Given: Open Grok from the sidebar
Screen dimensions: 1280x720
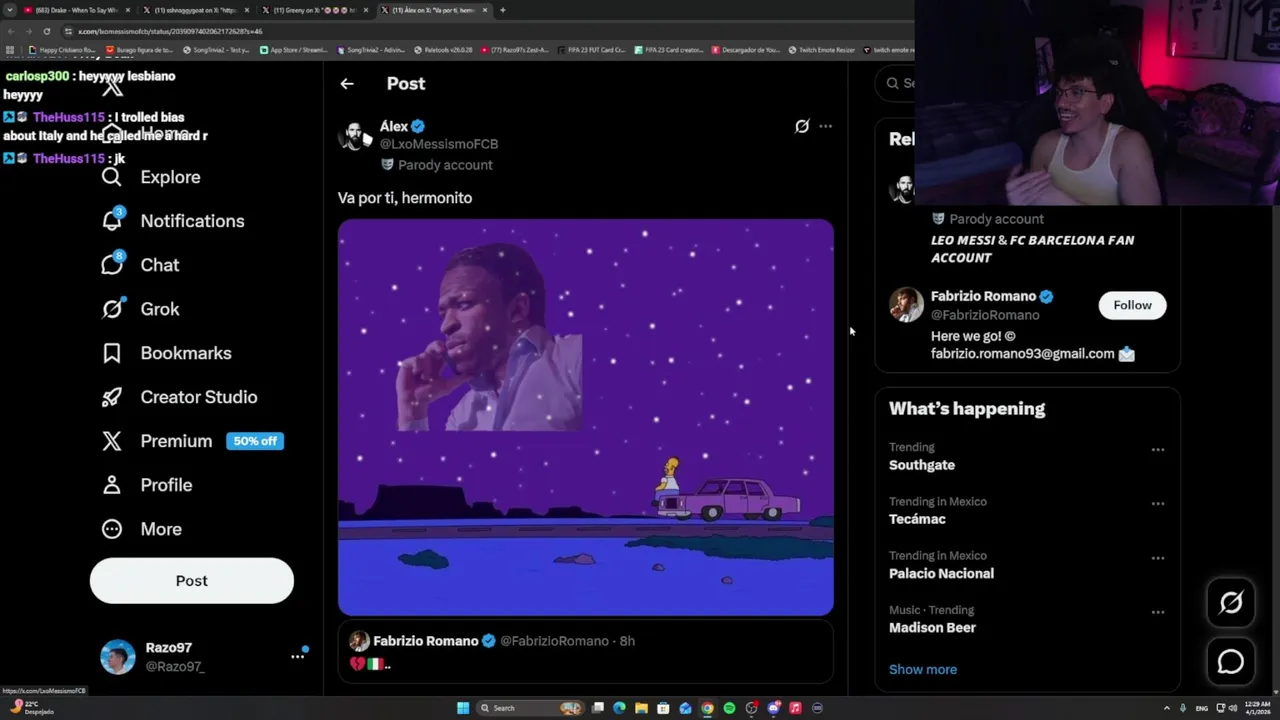Looking at the screenshot, I should tap(140, 309).
